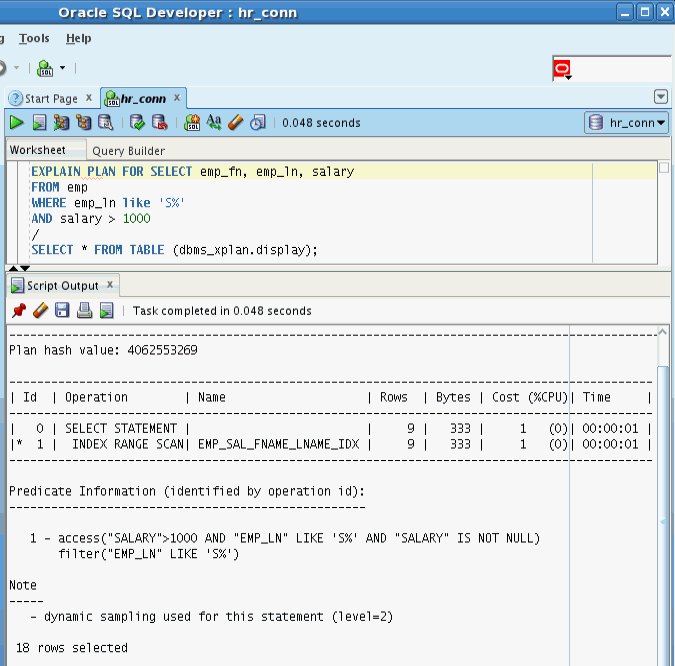Save the script output with floppy icon
The width and height of the screenshot is (675, 666).
point(62,311)
